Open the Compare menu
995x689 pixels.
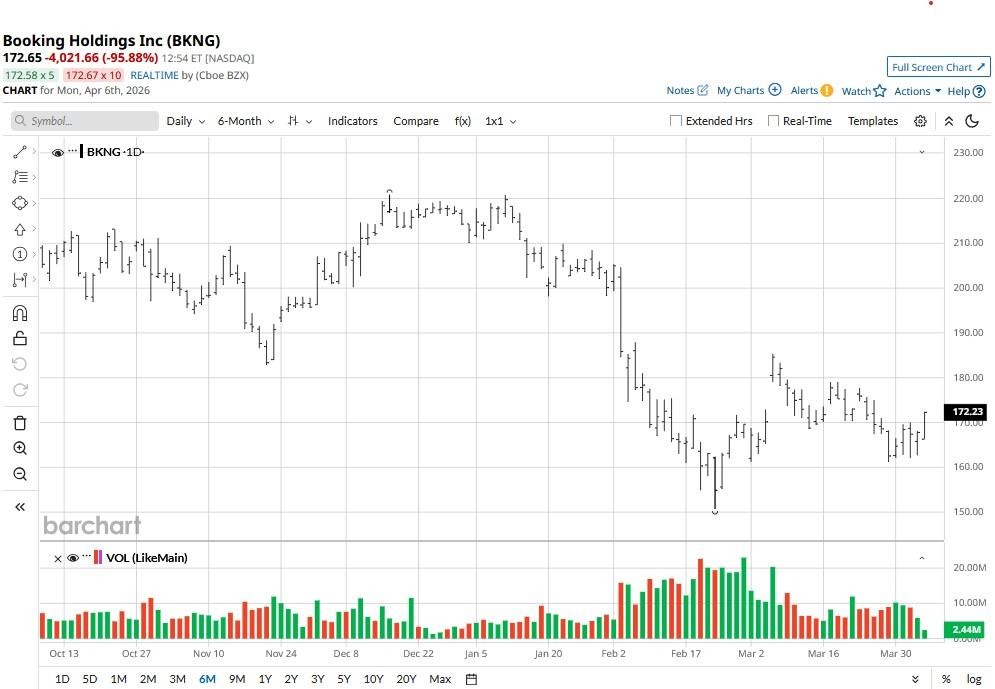(x=416, y=121)
